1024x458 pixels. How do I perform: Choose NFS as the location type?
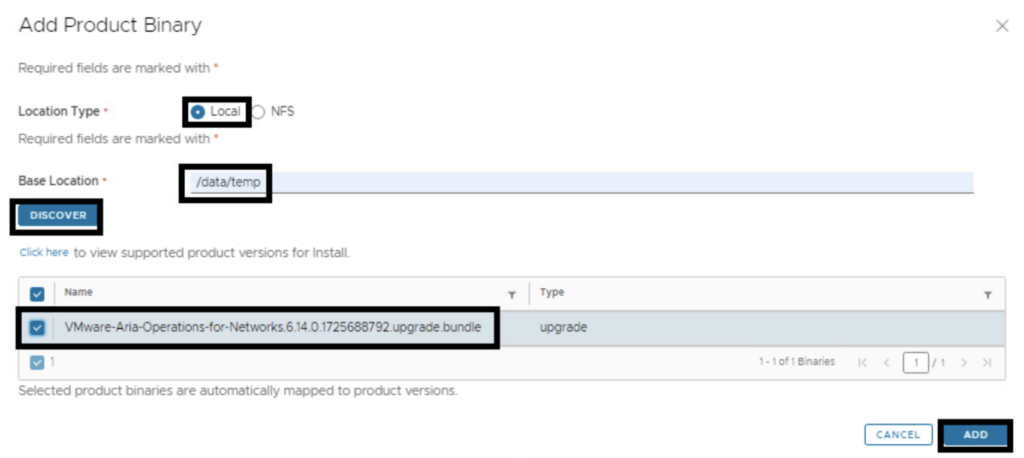point(259,112)
